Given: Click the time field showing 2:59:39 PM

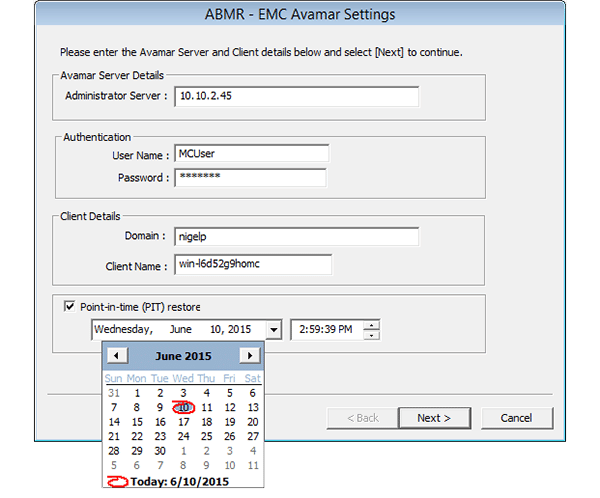Looking at the screenshot, I should click(326, 330).
